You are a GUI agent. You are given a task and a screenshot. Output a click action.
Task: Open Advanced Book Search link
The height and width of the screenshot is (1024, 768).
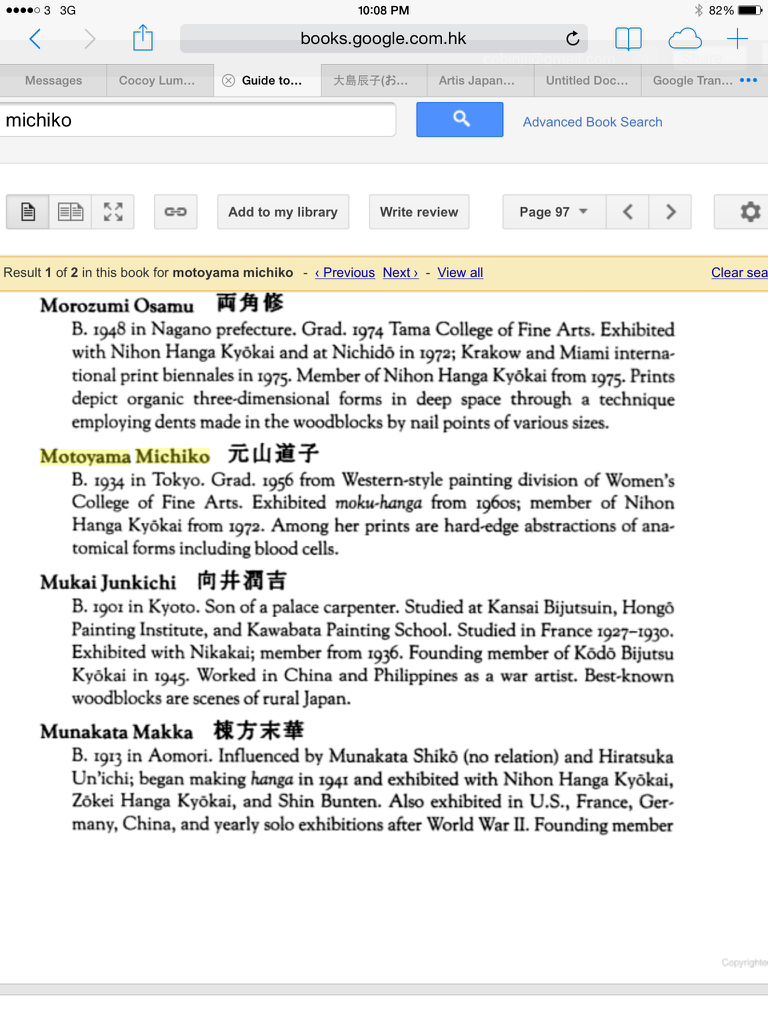[592, 122]
